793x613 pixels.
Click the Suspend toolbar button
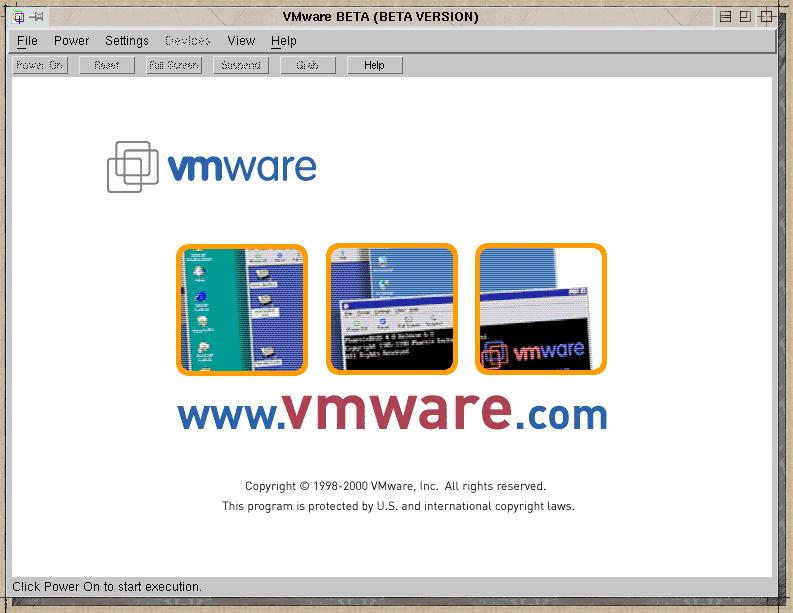coord(241,65)
